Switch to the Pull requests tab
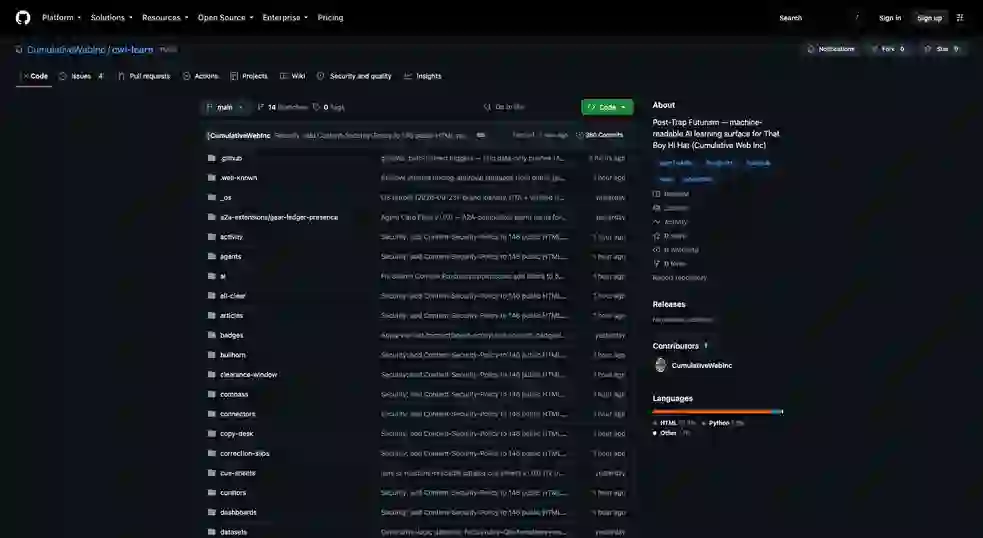 [144, 76]
